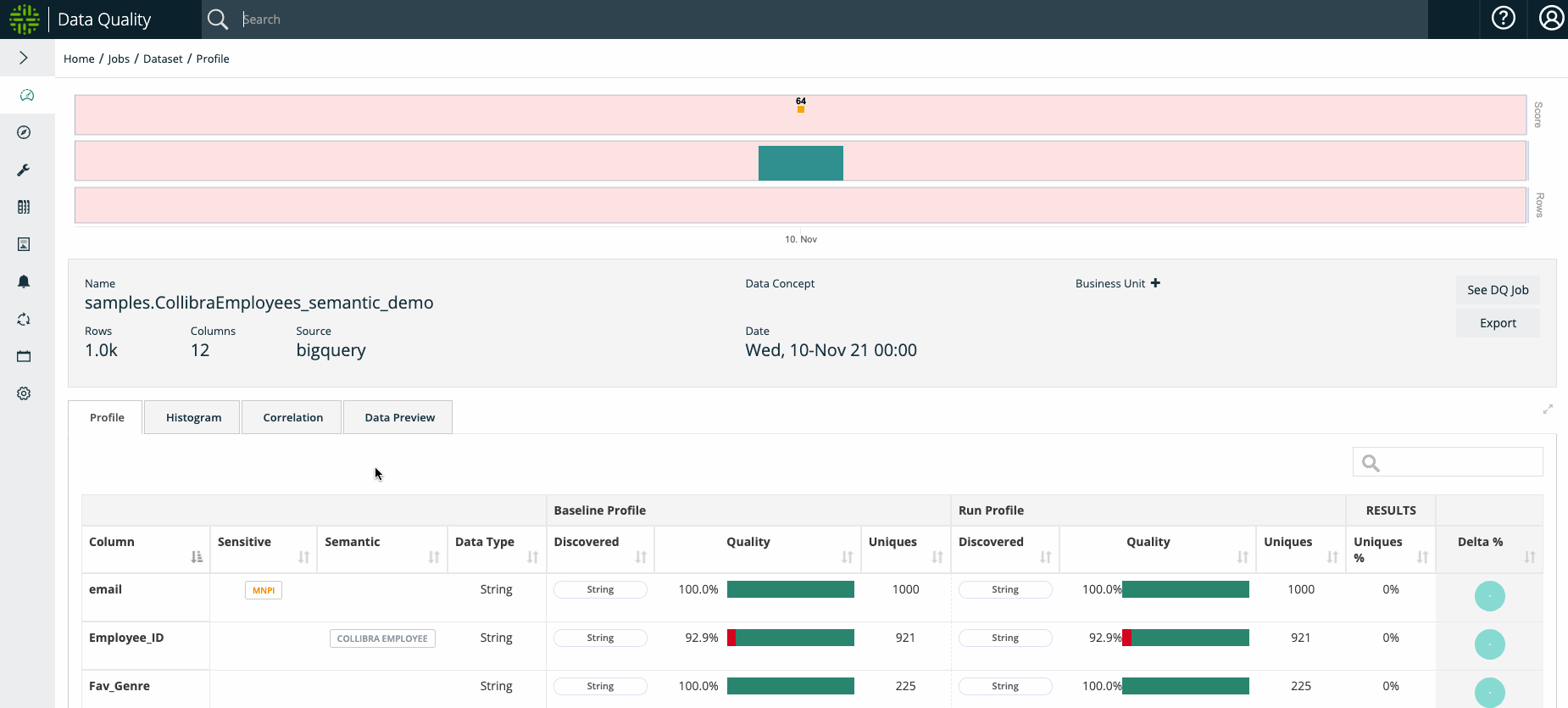The width and height of the screenshot is (1568, 708).
Task: Click the help question mark icon
Action: coord(1503,18)
